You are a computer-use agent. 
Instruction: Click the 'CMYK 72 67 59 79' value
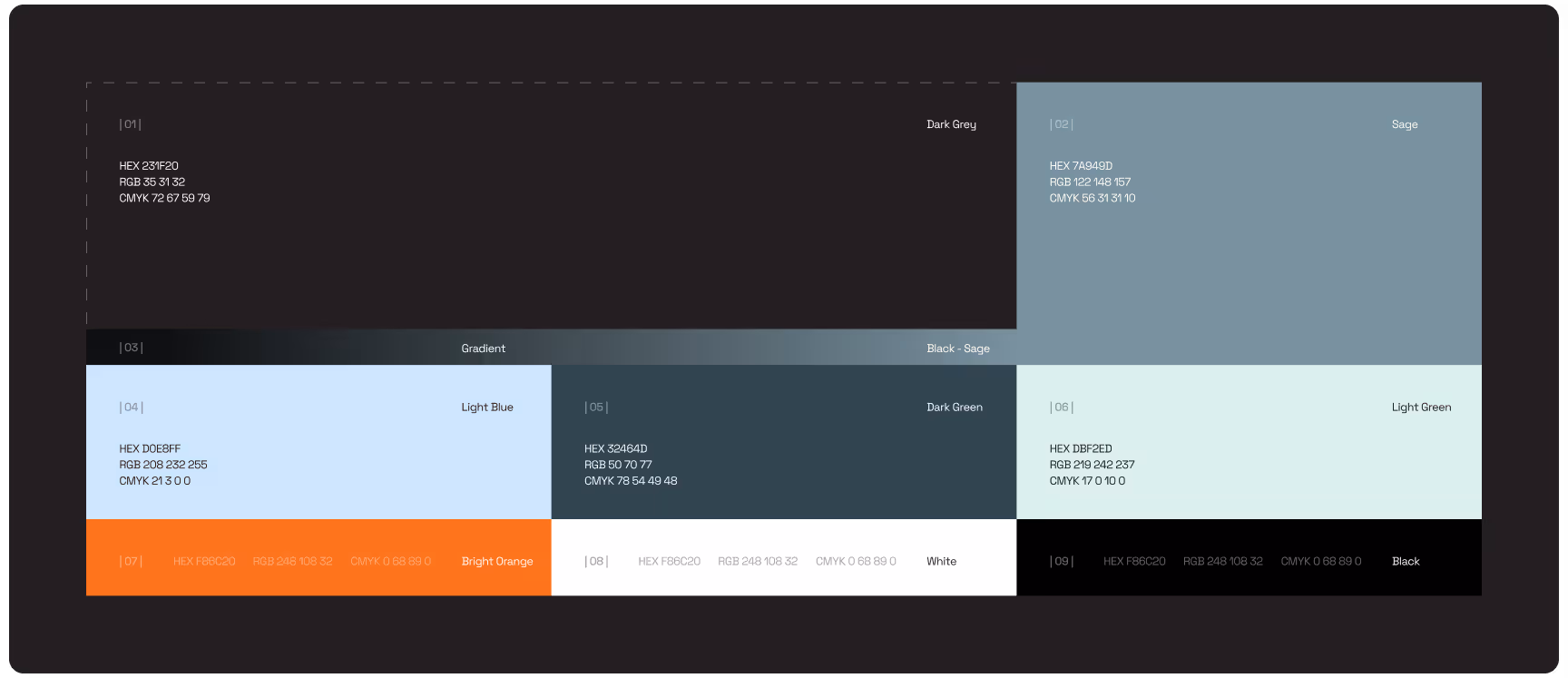tap(164, 198)
